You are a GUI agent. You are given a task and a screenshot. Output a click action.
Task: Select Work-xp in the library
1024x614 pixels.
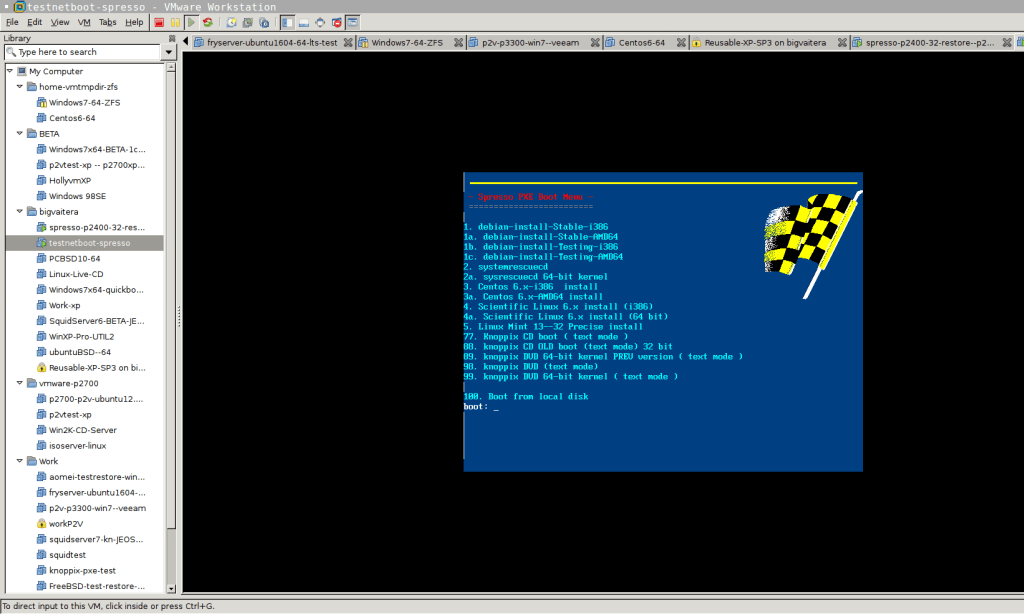coord(65,305)
